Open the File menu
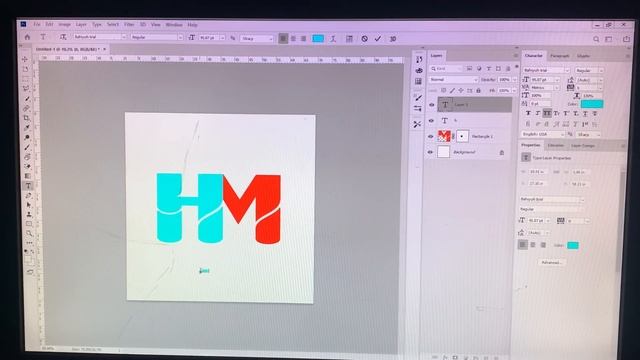 [x=37, y=24]
